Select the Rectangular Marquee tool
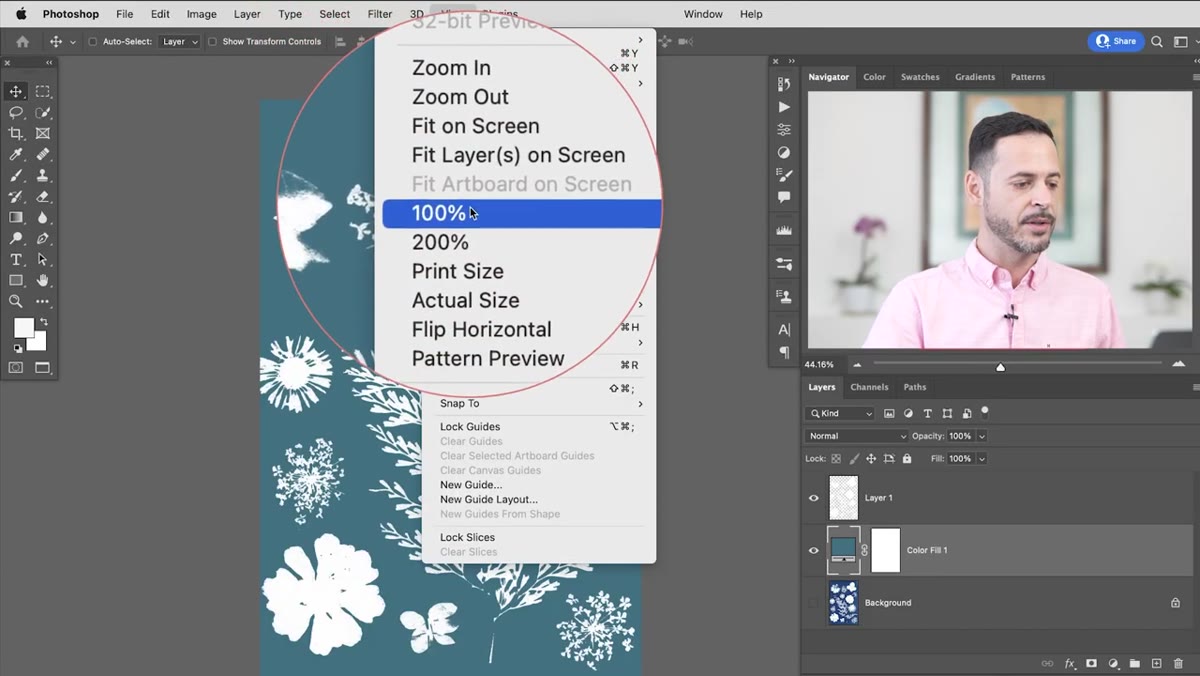 [x=43, y=92]
